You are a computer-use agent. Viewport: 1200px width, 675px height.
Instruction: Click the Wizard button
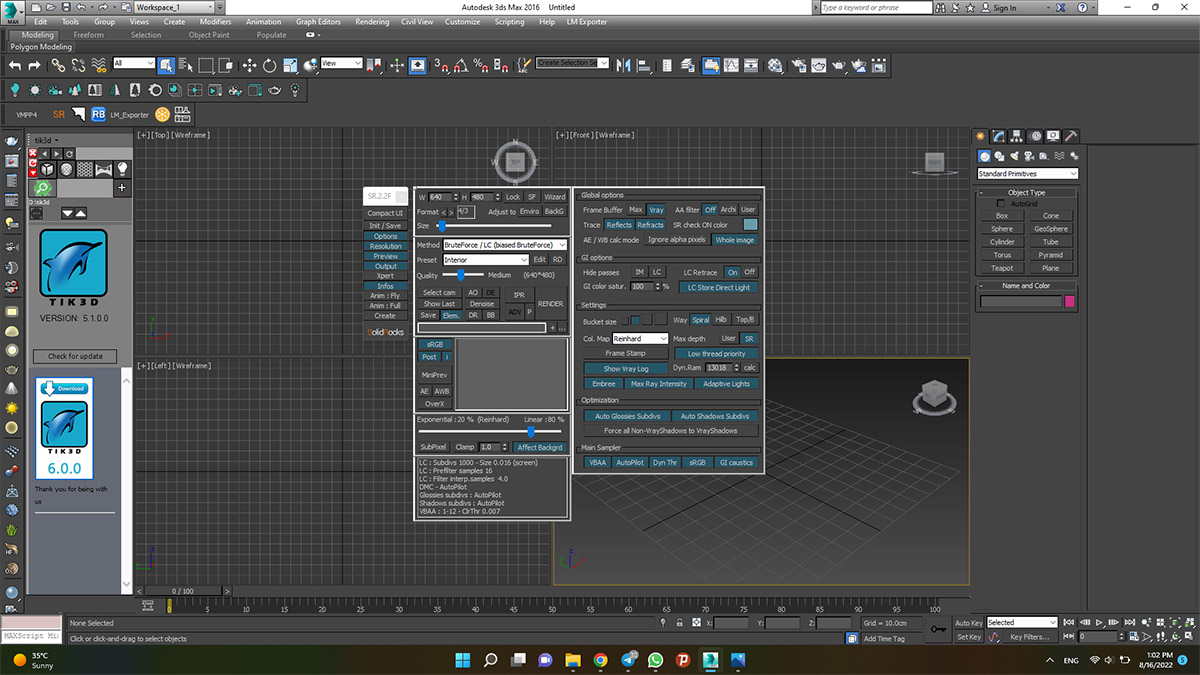click(555, 197)
